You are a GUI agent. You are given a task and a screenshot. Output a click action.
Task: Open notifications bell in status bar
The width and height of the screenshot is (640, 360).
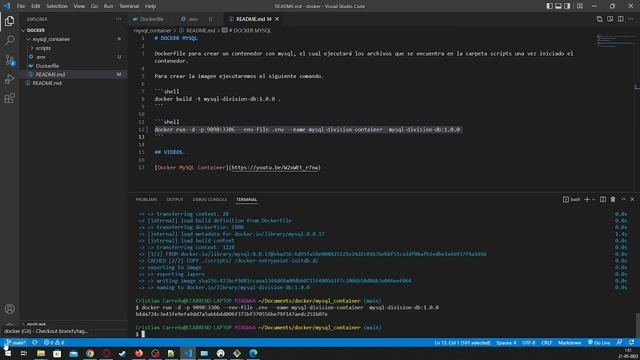click(x=631, y=342)
